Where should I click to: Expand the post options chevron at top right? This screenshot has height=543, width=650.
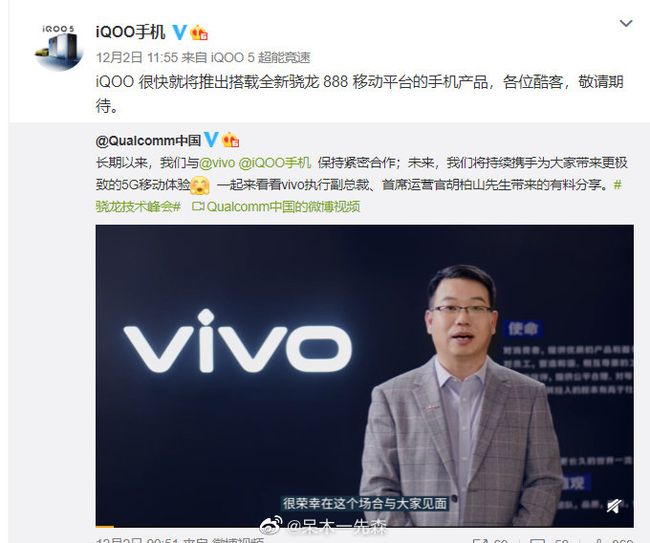pyautogui.click(x=626, y=24)
